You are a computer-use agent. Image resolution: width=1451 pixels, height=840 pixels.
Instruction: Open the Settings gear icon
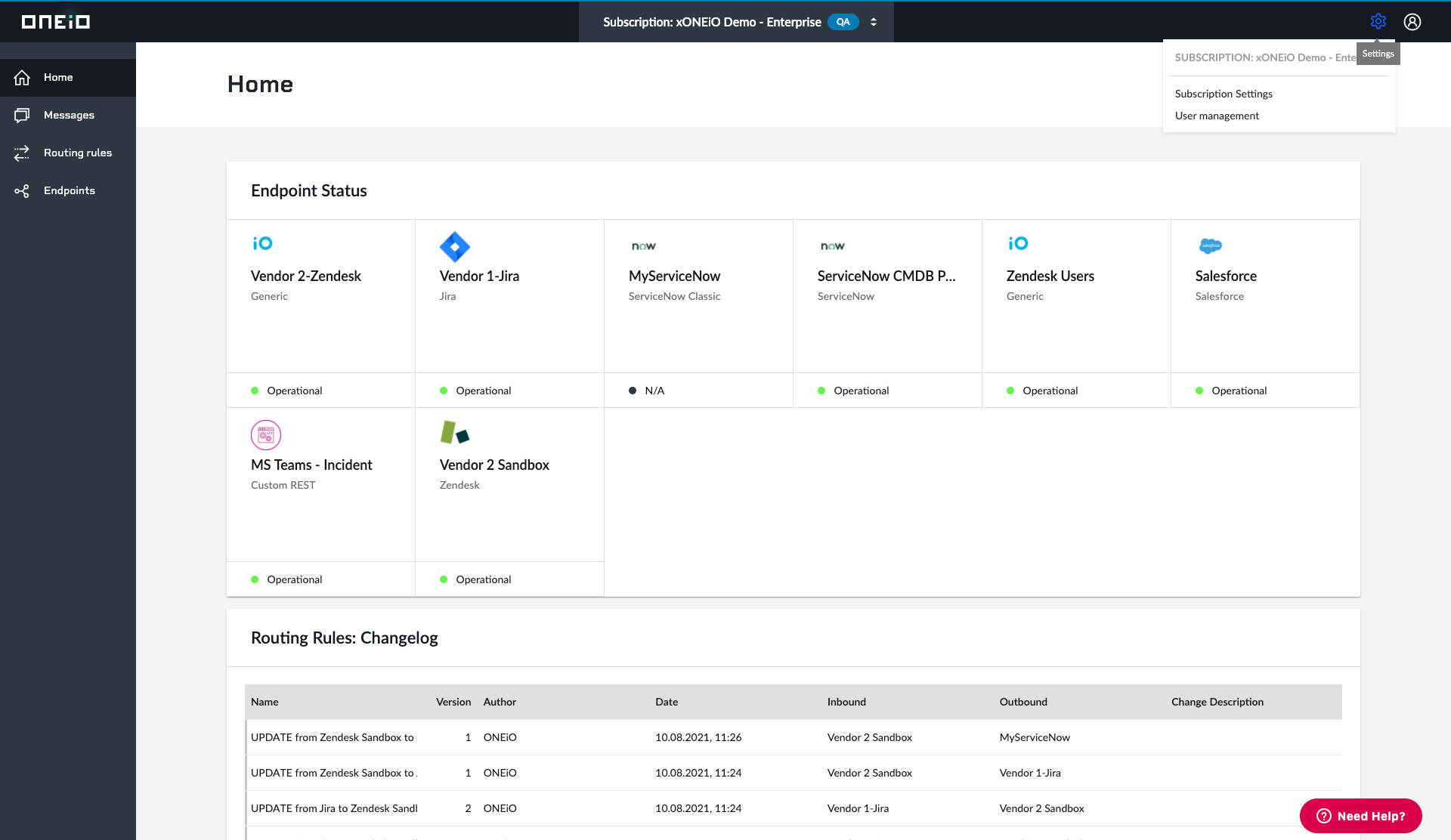(x=1378, y=21)
